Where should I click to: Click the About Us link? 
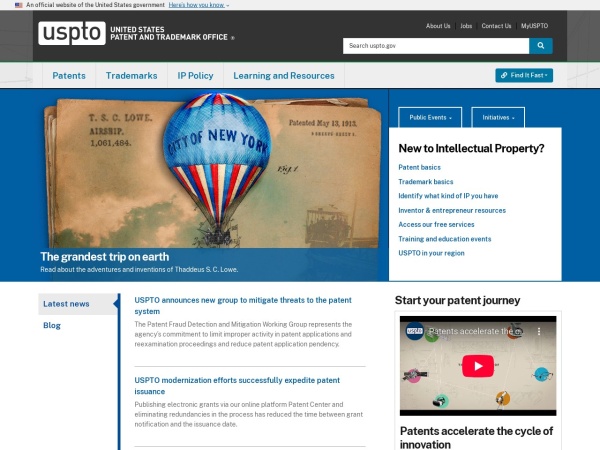pyautogui.click(x=438, y=26)
